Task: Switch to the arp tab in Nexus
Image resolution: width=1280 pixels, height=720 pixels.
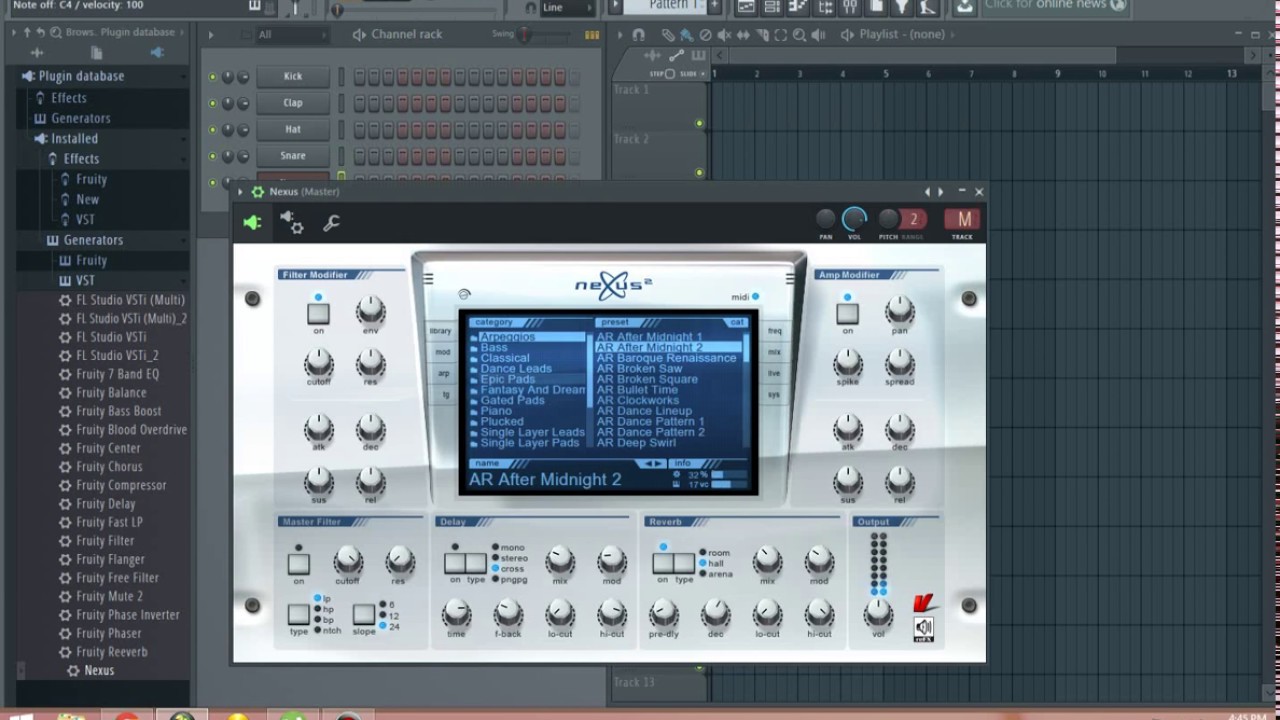Action: coord(444,373)
